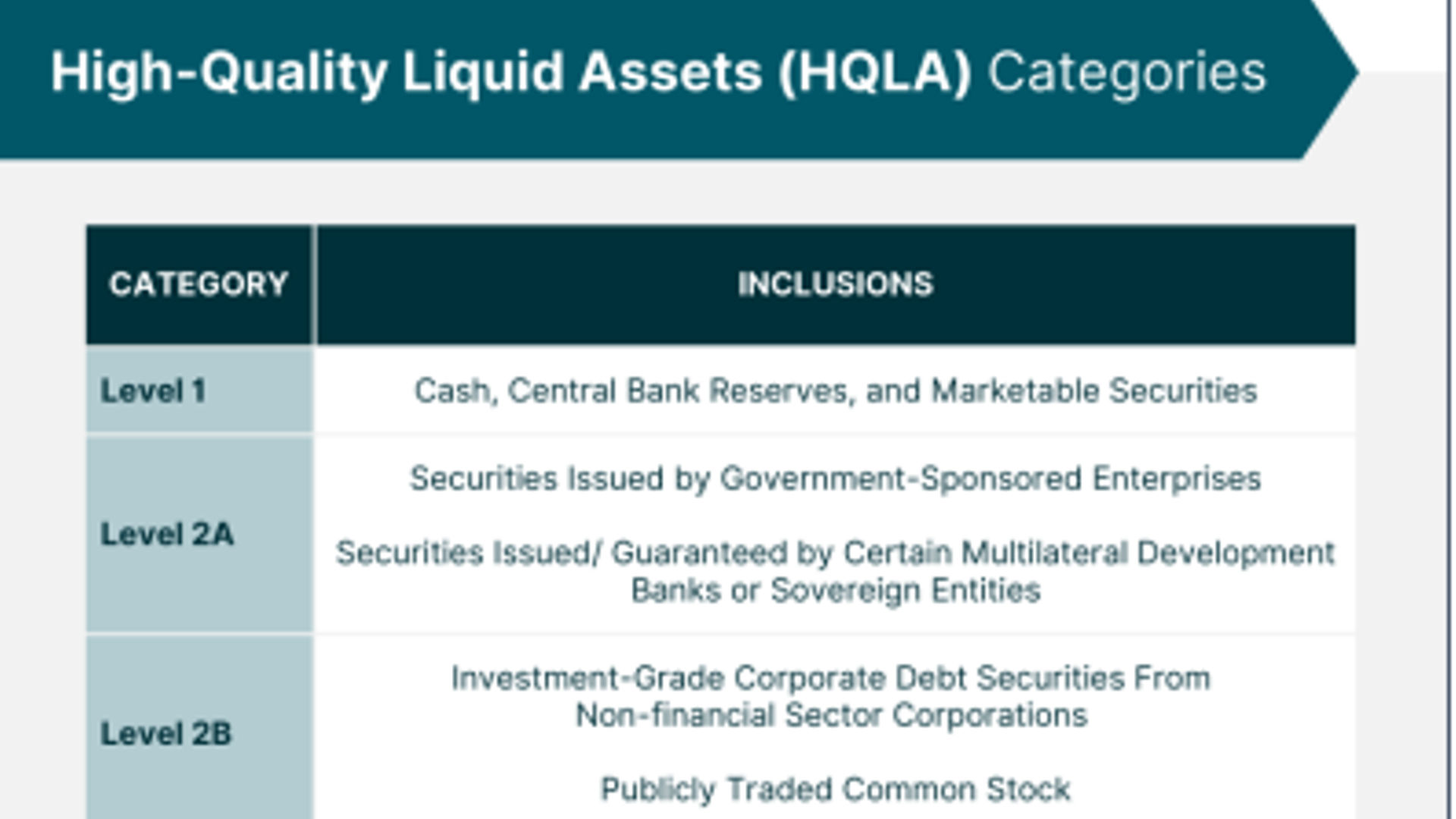Click the "(HQLA)" acronym in the title
1456x819 pixels.
point(875,73)
